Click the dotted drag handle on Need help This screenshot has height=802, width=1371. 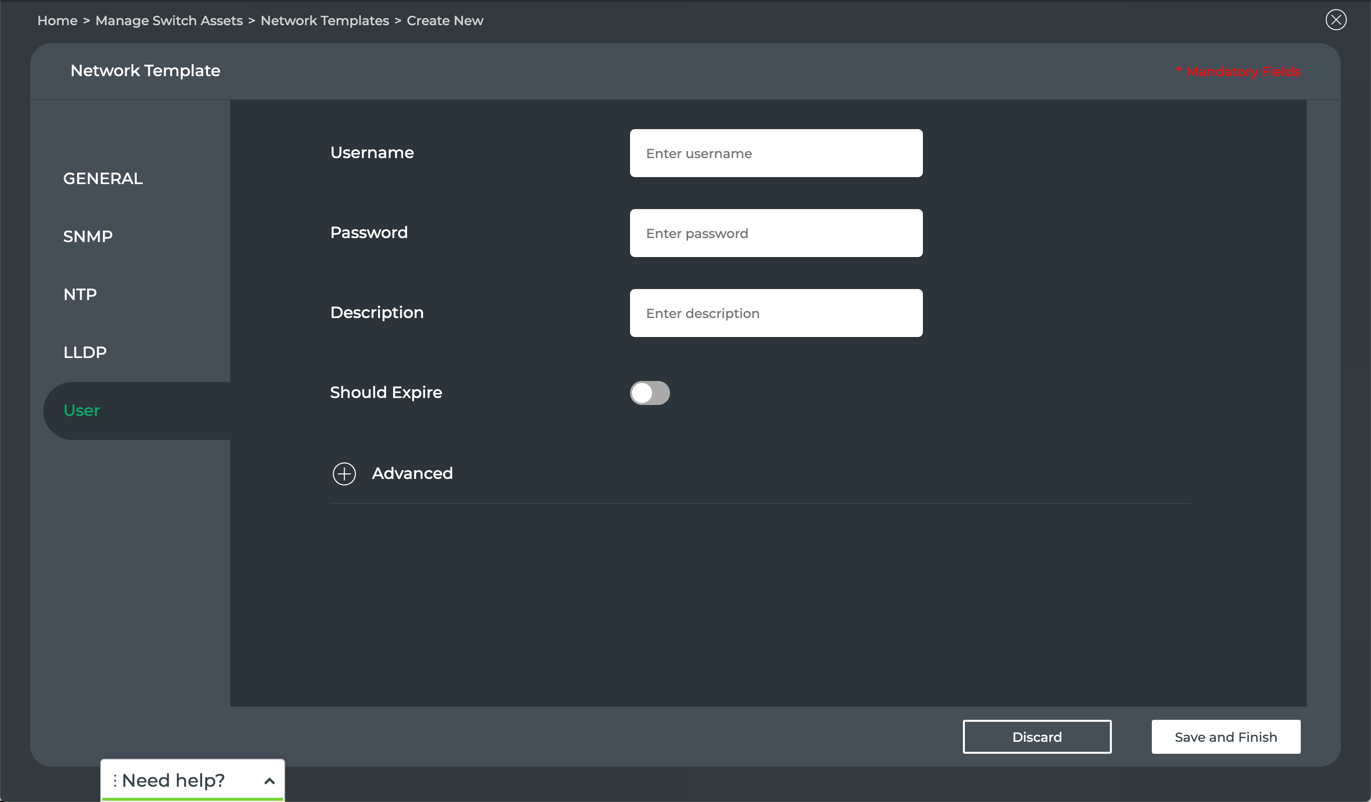pos(115,781)
